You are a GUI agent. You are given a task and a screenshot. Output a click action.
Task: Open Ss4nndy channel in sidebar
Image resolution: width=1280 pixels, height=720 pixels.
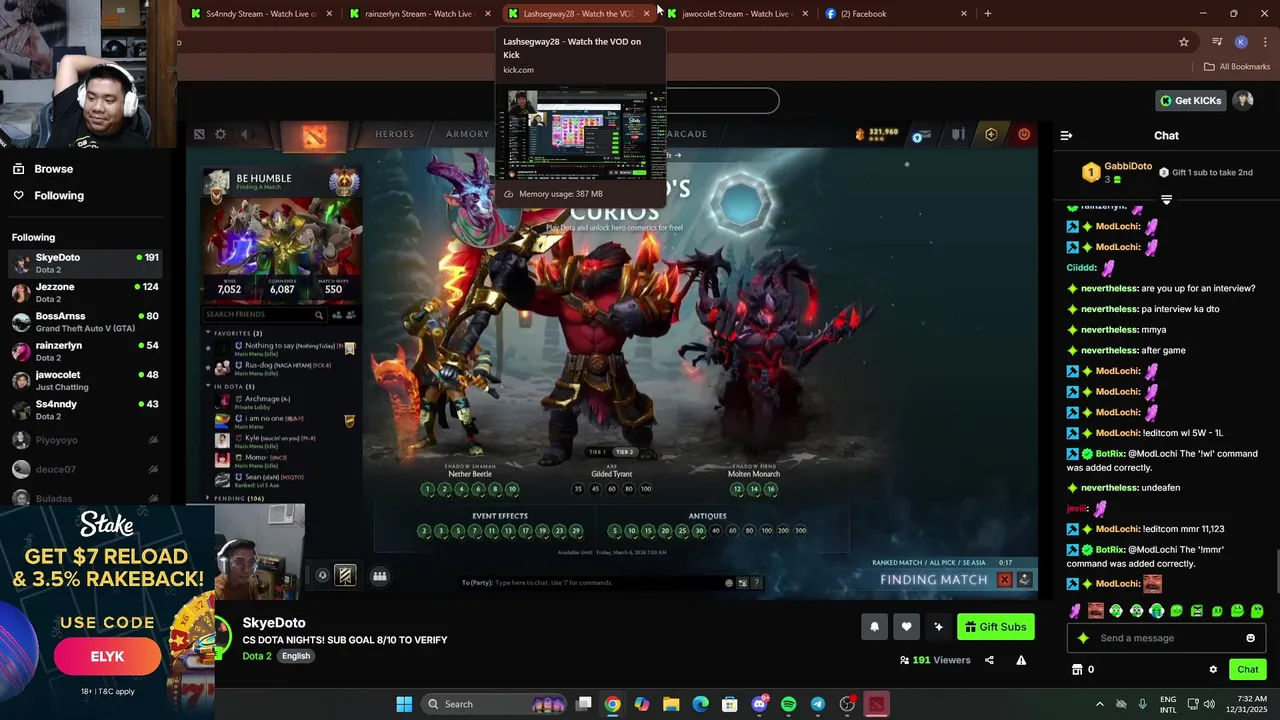85,410
